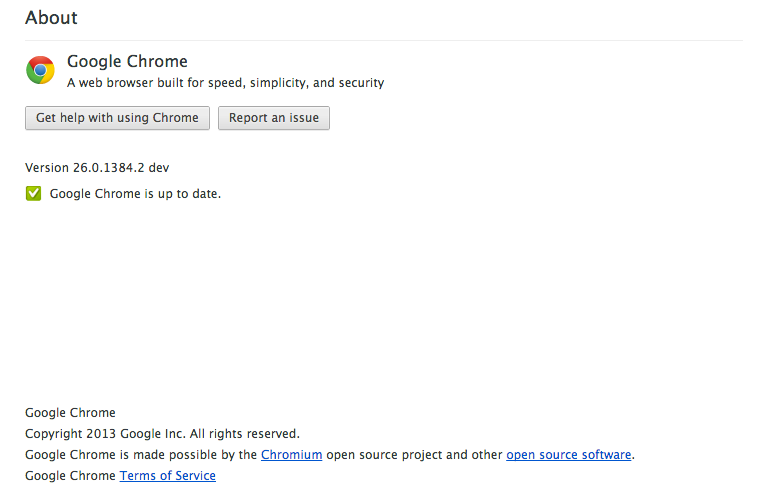Viewport: 763px width, 499px height.
Task: Click the dev channel label
Action: 159,167
